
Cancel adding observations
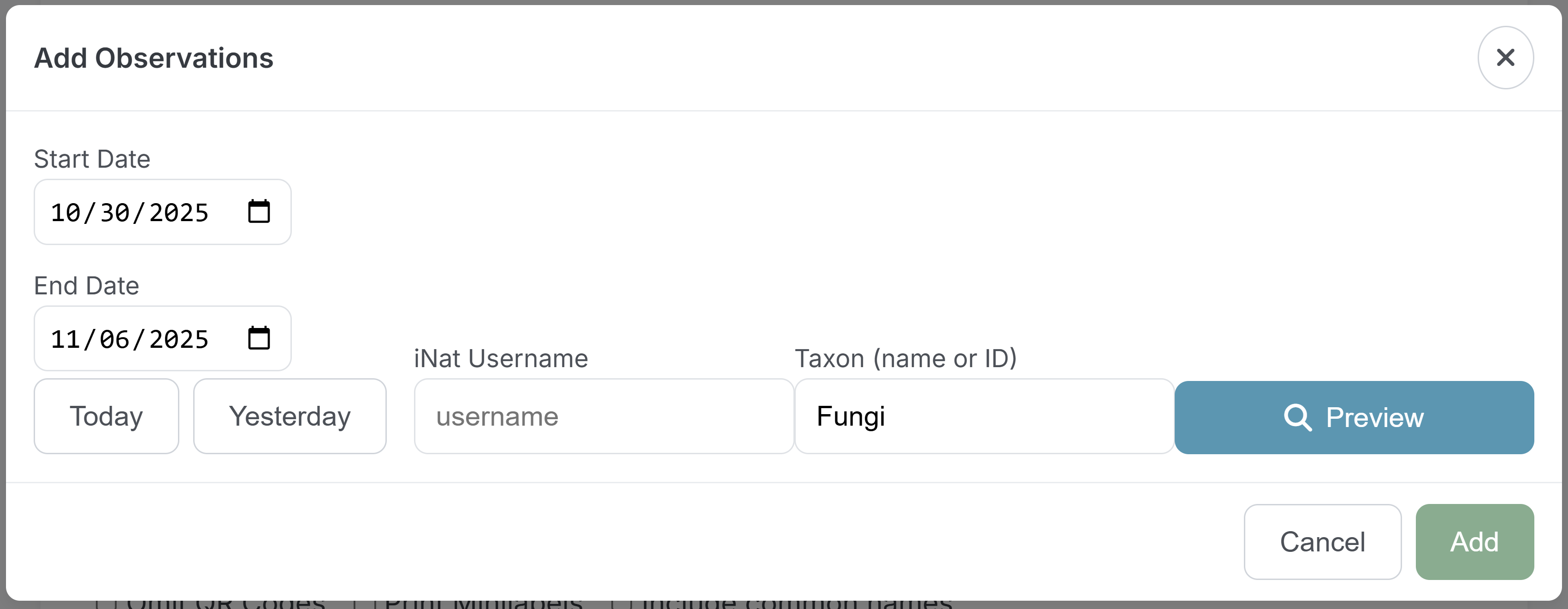(1322, 541)
